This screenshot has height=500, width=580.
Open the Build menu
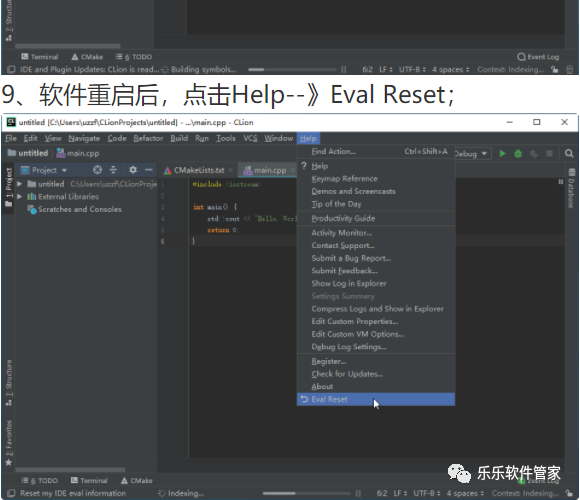[179, 138]
